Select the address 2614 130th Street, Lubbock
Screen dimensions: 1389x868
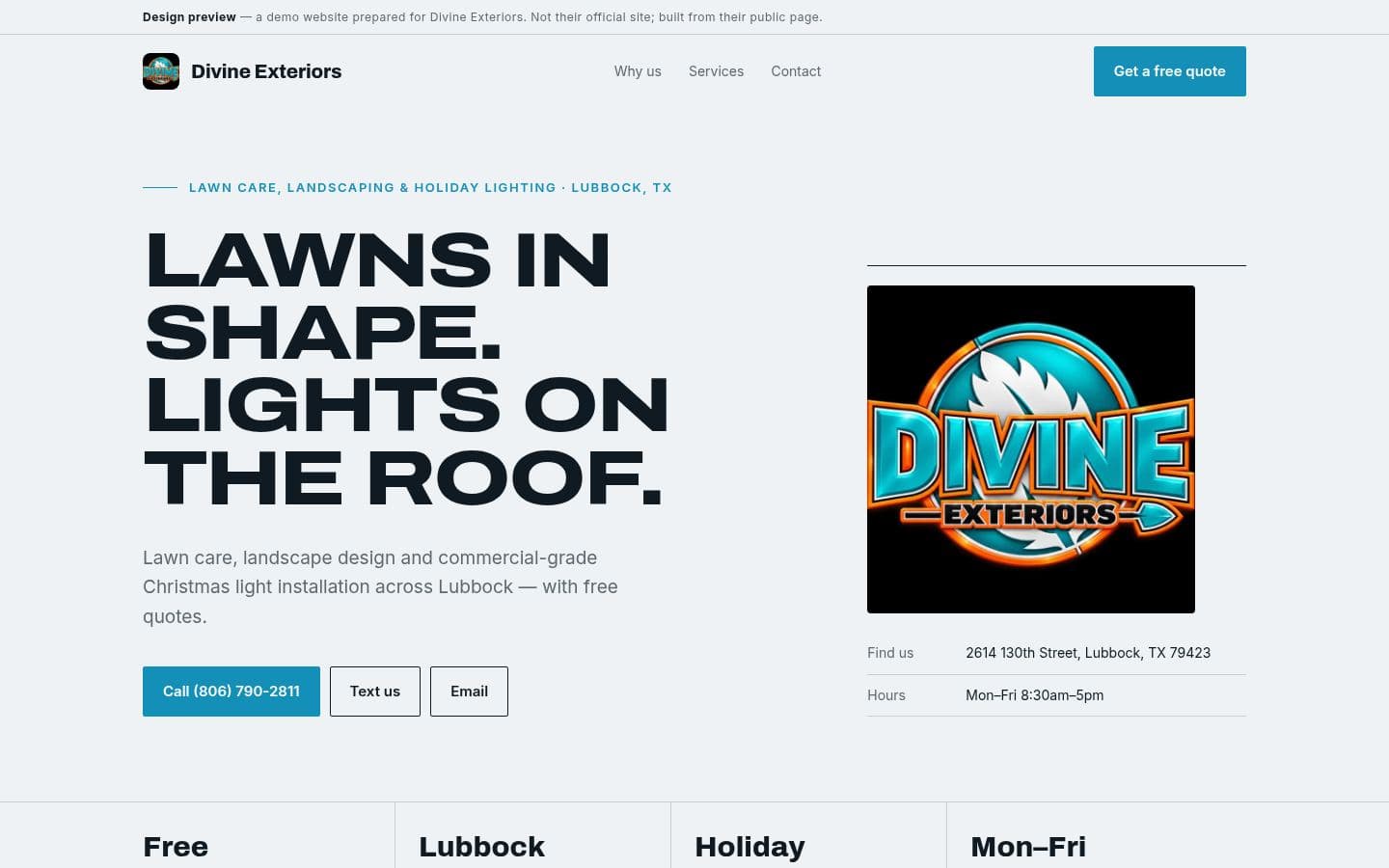(1088, 653)
